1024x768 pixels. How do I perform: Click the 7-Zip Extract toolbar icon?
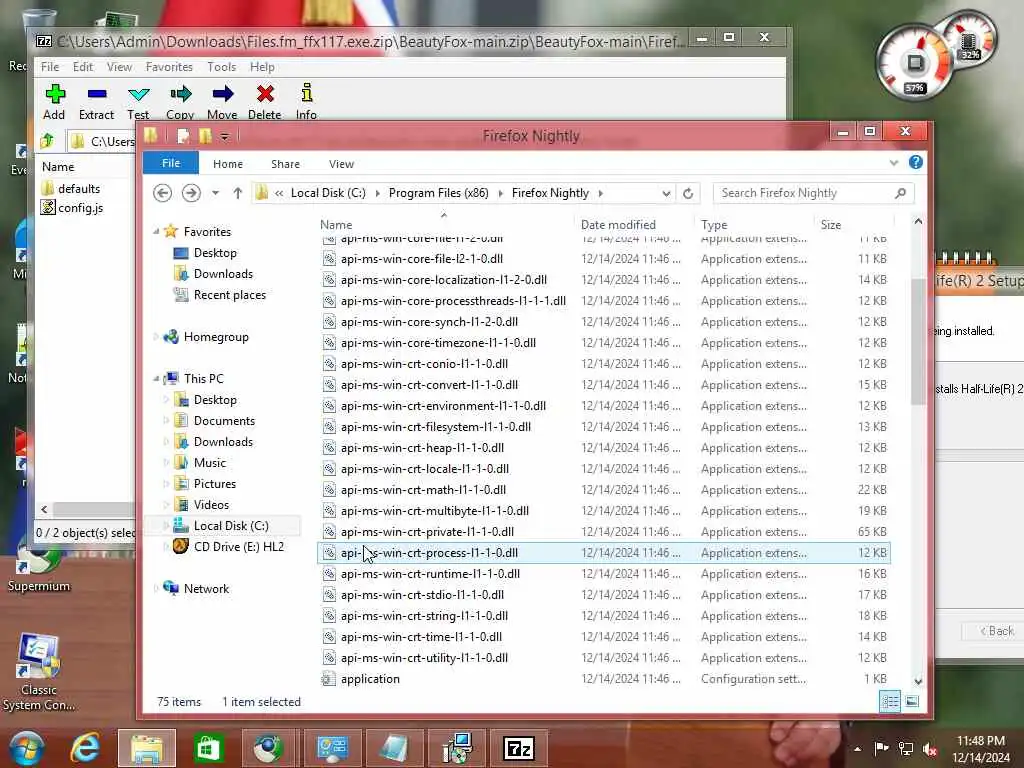[x=97, y=95]
